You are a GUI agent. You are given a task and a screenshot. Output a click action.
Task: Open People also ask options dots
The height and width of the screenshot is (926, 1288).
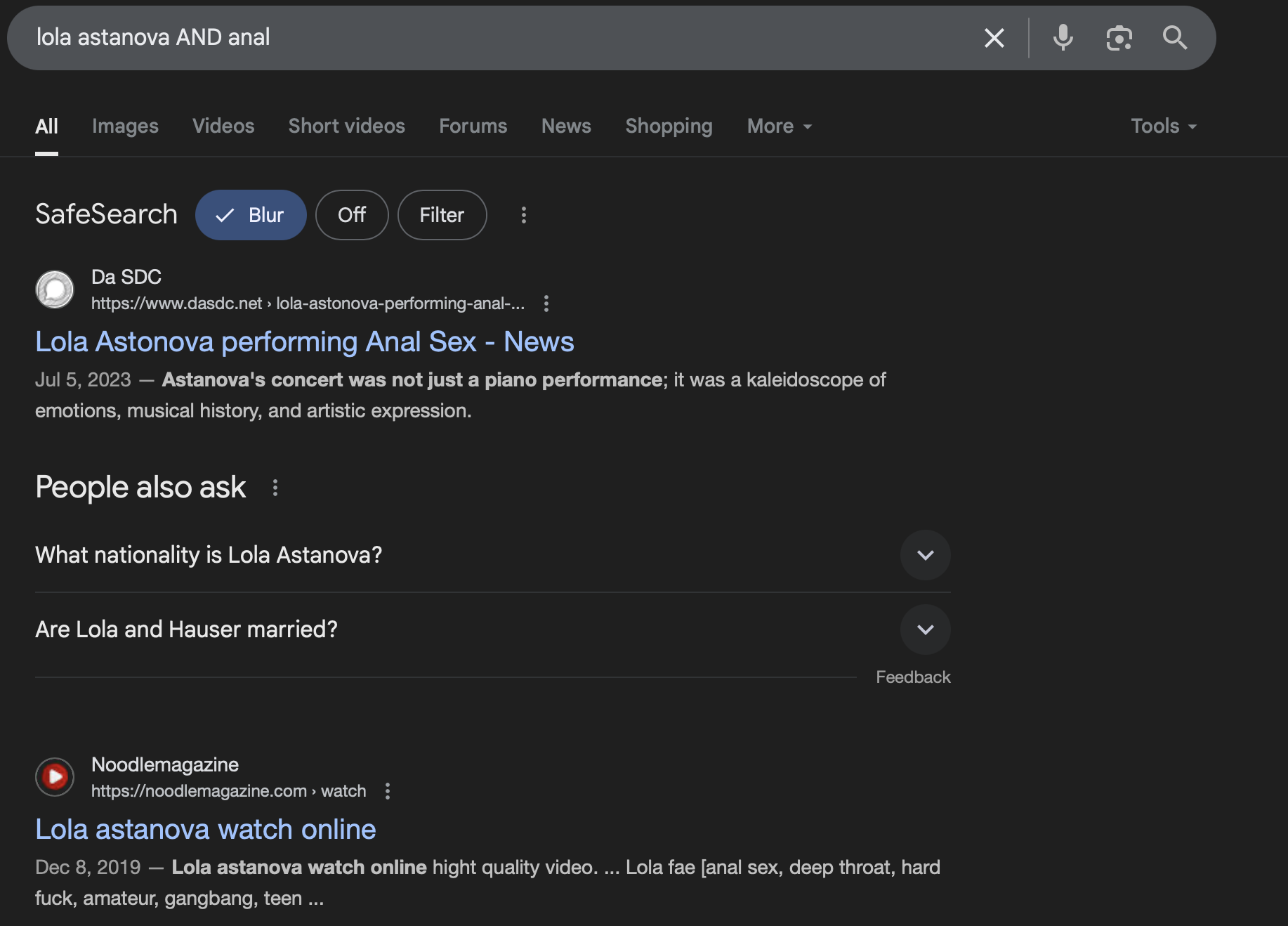coord(275,488)
